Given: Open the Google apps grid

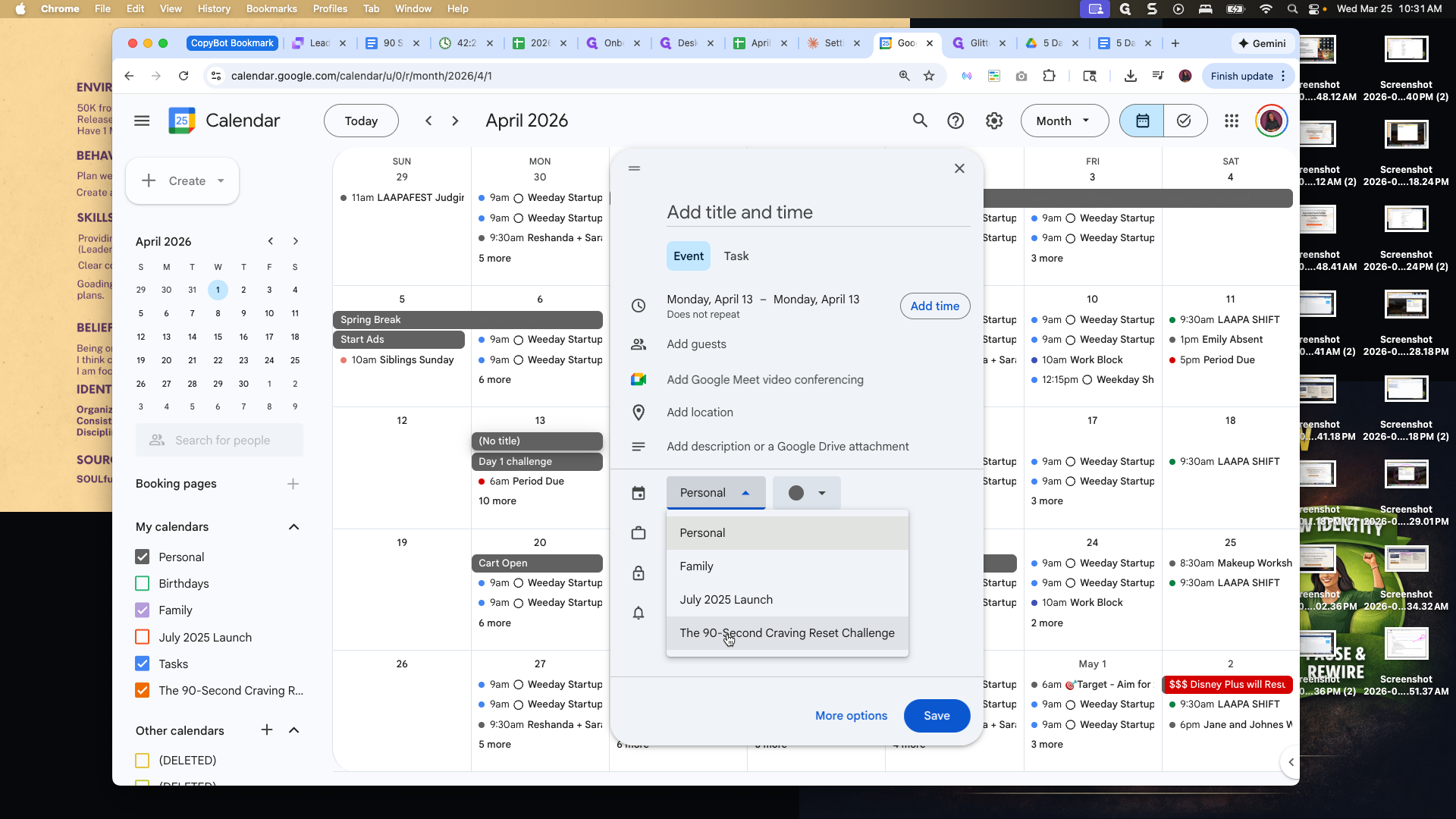Looking at the screenshot, I should tap(1232, 121).
